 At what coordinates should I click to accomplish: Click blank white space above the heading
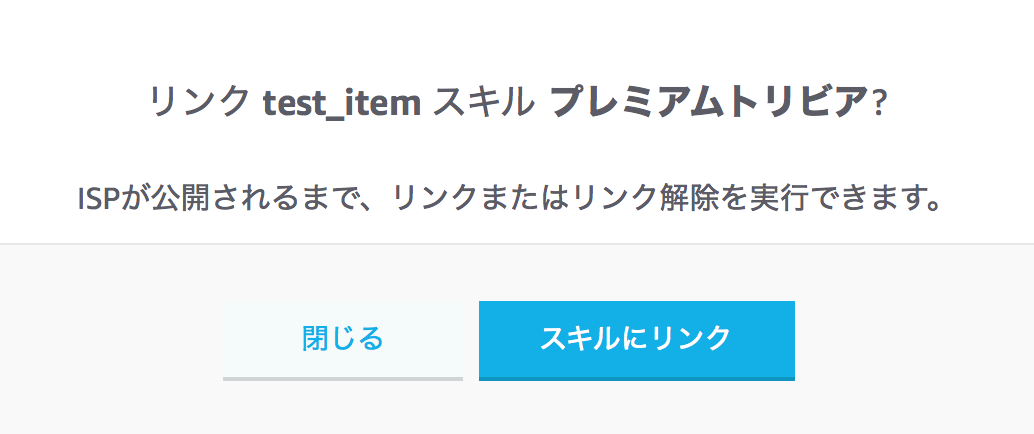517,35
